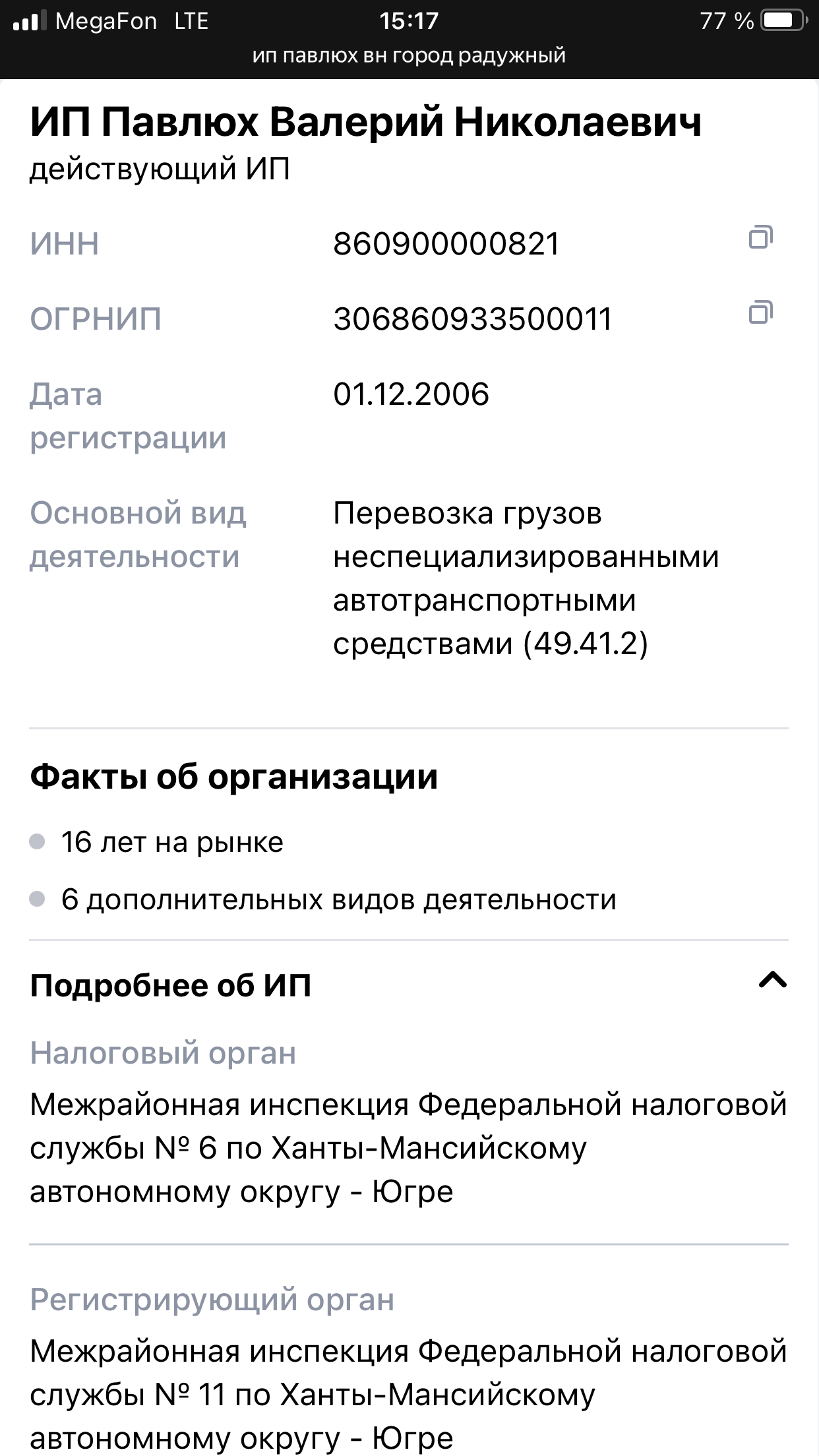
Task: Tap the cellular signal bars icon
Action: [30, 21]
